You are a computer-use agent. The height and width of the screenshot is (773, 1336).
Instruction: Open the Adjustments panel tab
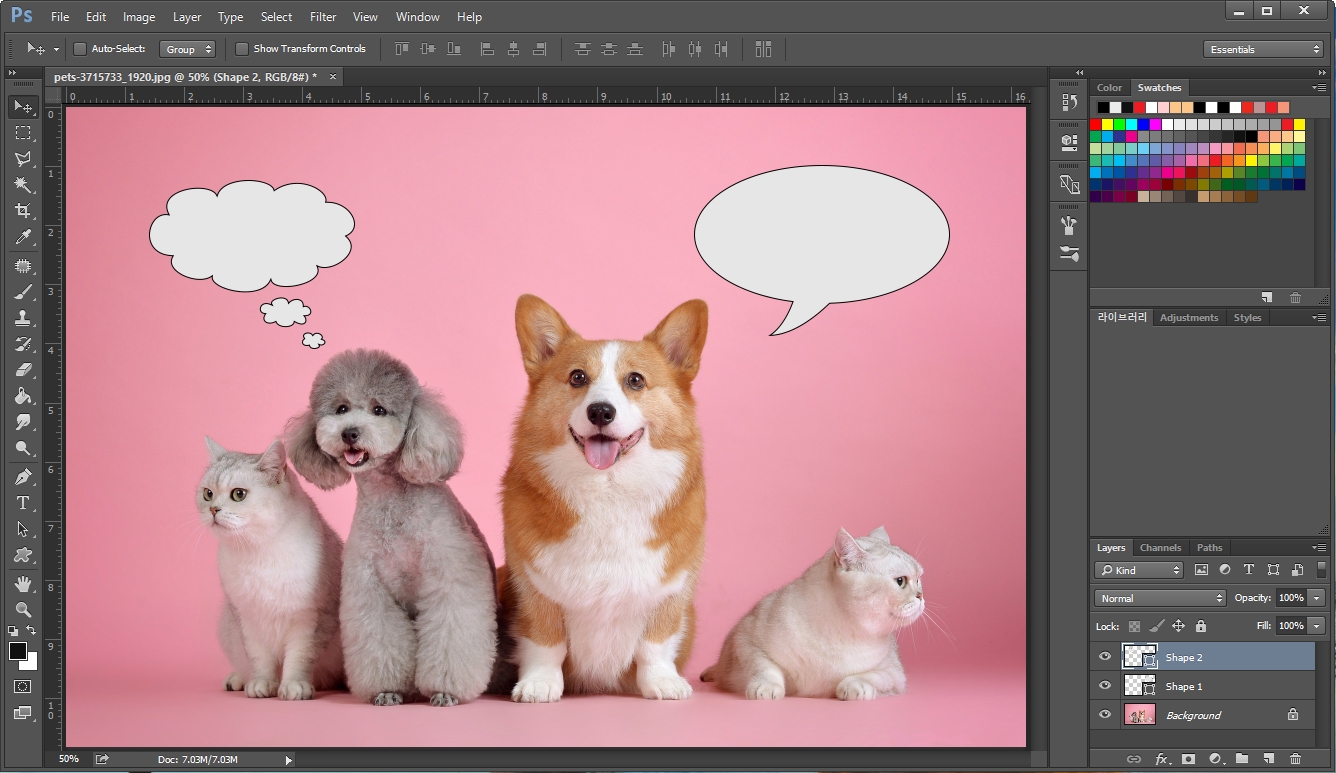coord(1189,318)
